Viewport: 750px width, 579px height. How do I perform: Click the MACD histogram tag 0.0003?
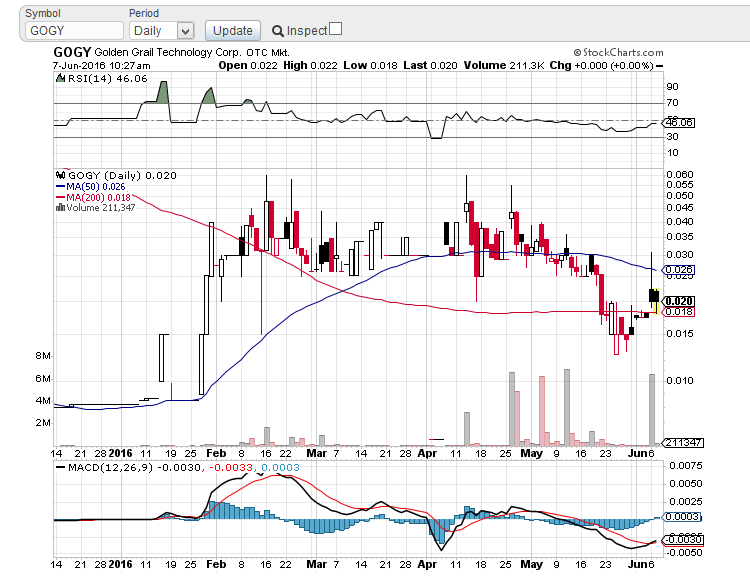pos(682,517)
